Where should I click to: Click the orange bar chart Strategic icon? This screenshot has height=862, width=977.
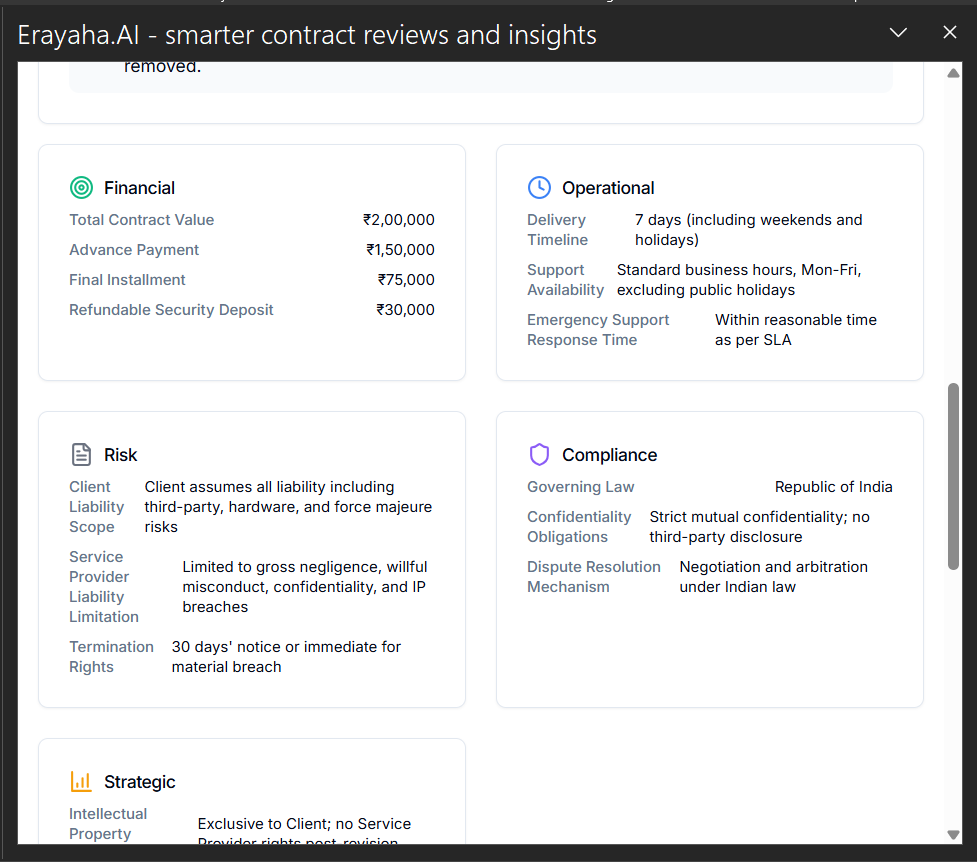pos(81,782)
